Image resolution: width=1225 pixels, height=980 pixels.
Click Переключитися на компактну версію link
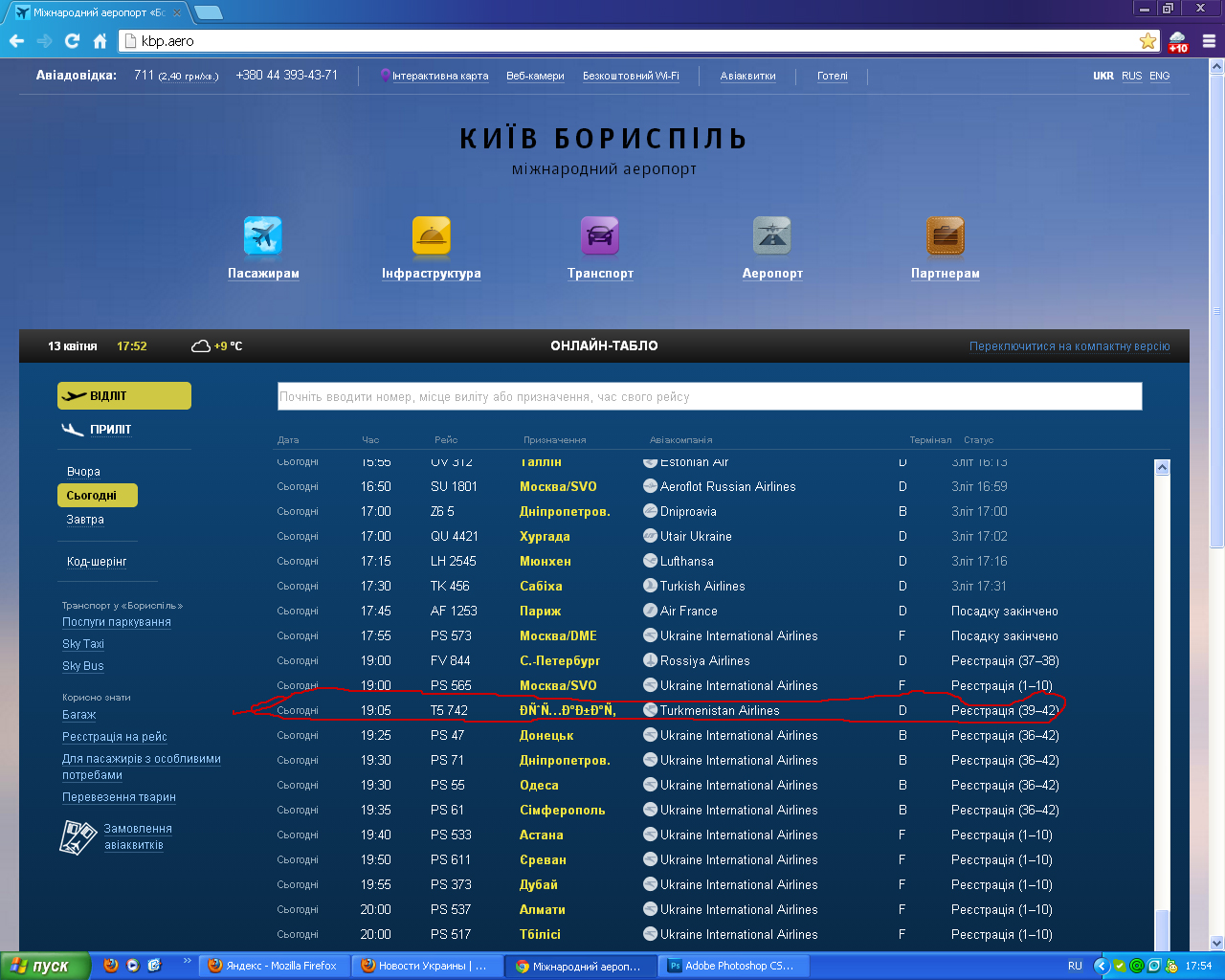pyautogui.click(x=1069, y=346)
